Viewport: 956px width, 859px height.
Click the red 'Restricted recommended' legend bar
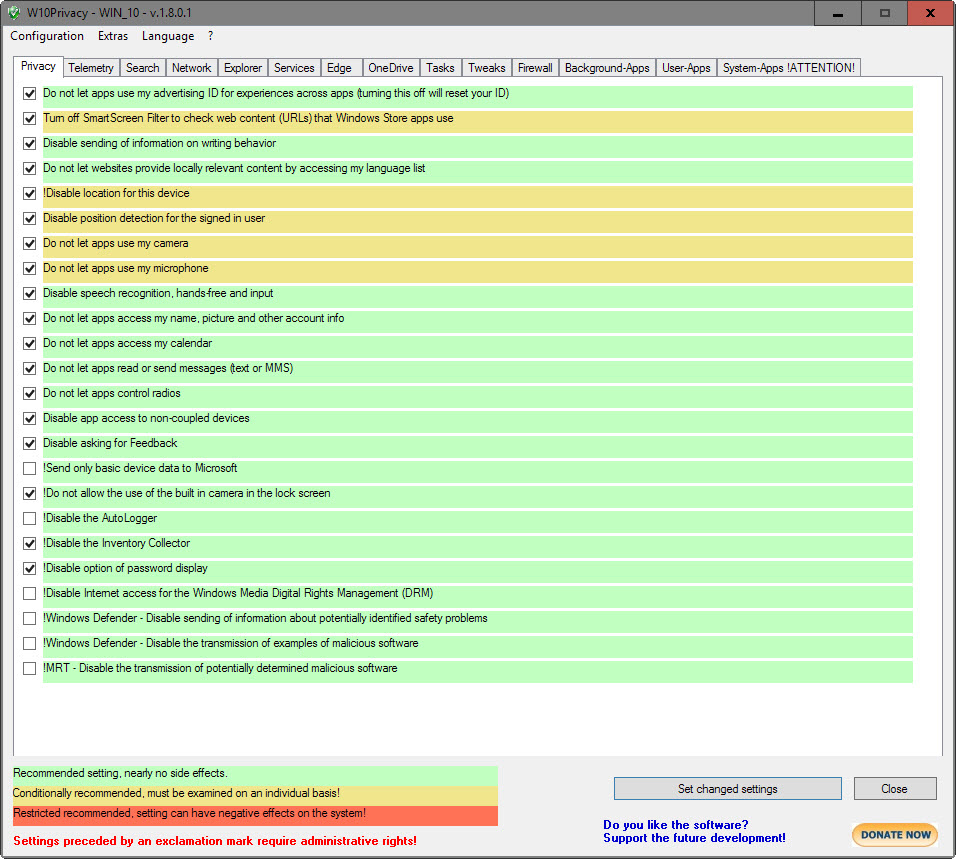(x=255, y=816)
